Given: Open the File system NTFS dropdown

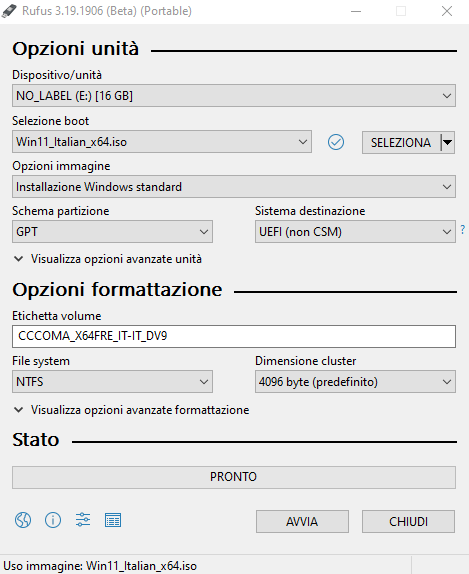Looking at the screenshot, I should pos(112,381).
